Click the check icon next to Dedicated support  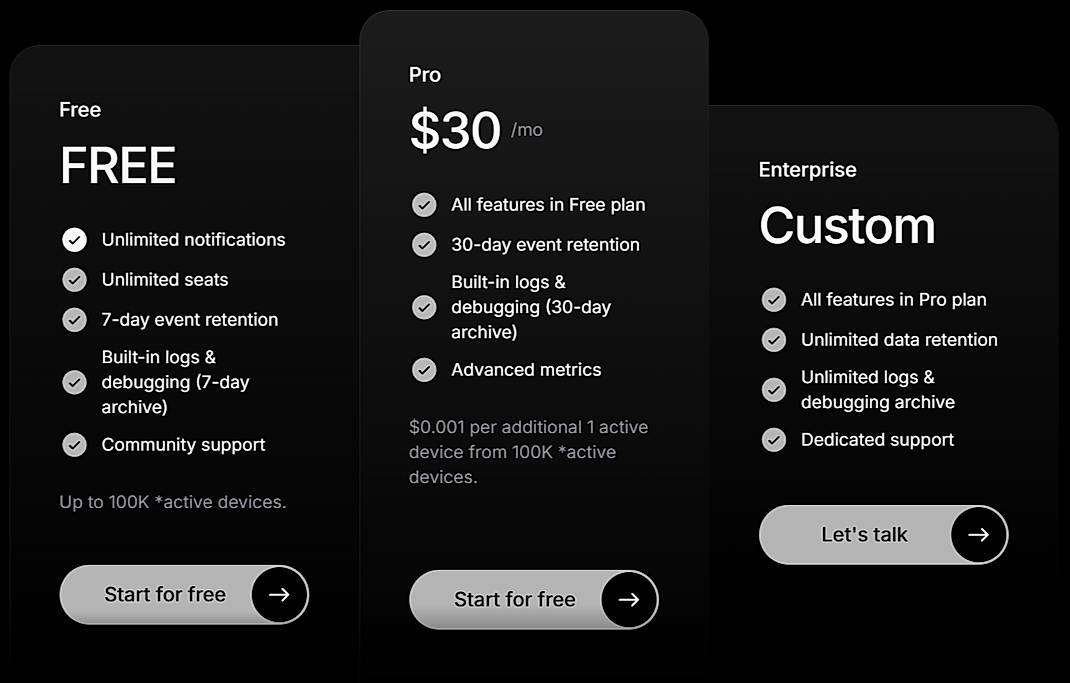(774, 439)
